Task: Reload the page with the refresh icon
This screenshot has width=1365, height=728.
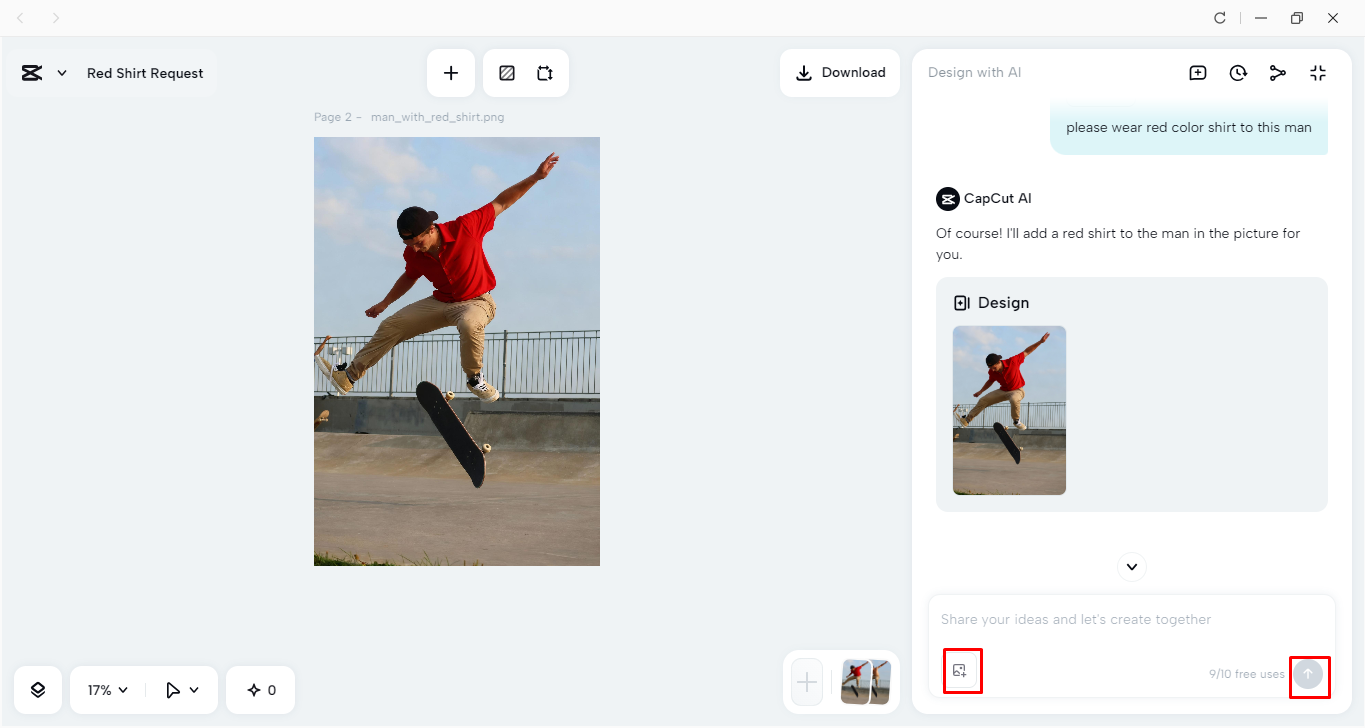Action: coord(1219,17)
